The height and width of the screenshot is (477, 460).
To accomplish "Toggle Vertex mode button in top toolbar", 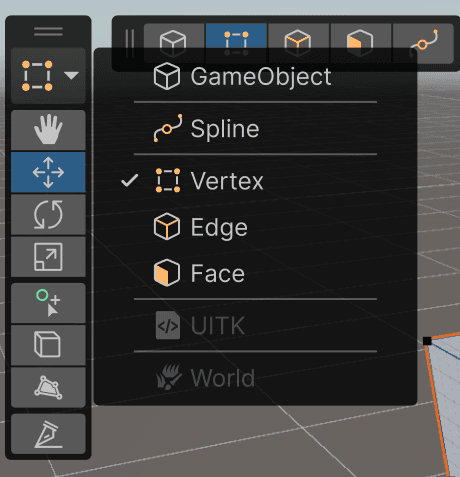I will [x=236, y=43].
